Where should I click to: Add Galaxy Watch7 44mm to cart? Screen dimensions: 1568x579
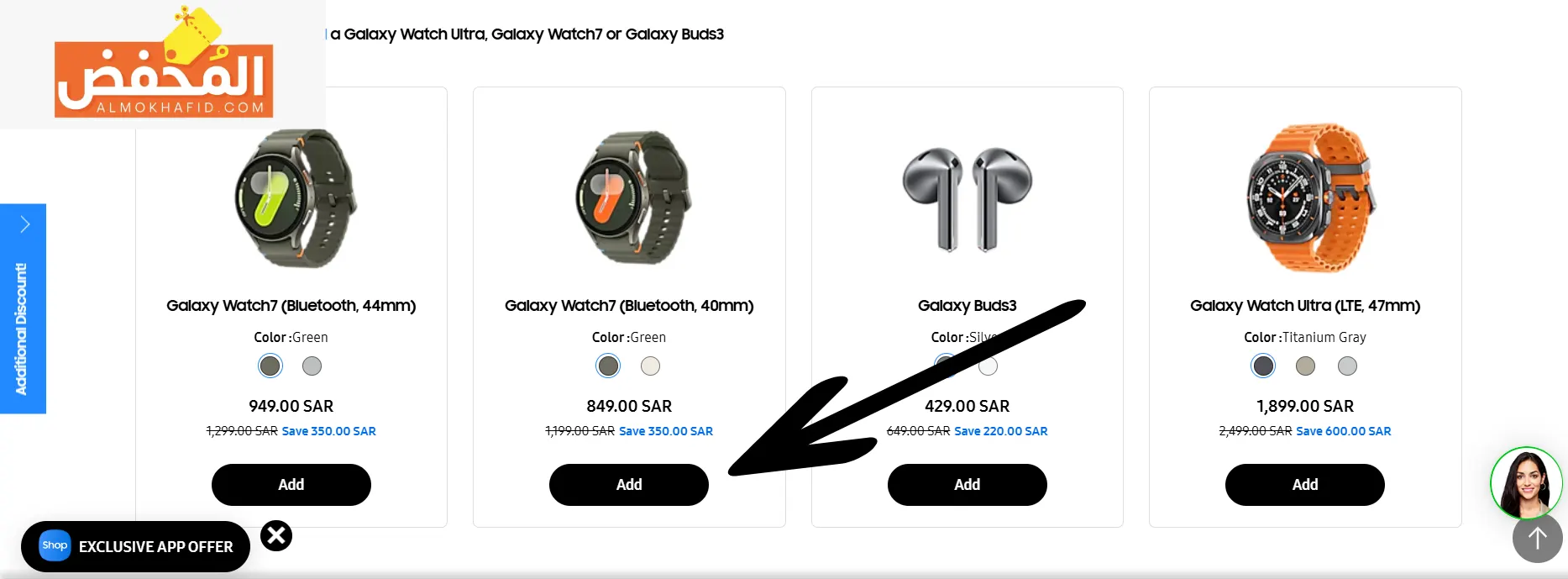point(291,485)
